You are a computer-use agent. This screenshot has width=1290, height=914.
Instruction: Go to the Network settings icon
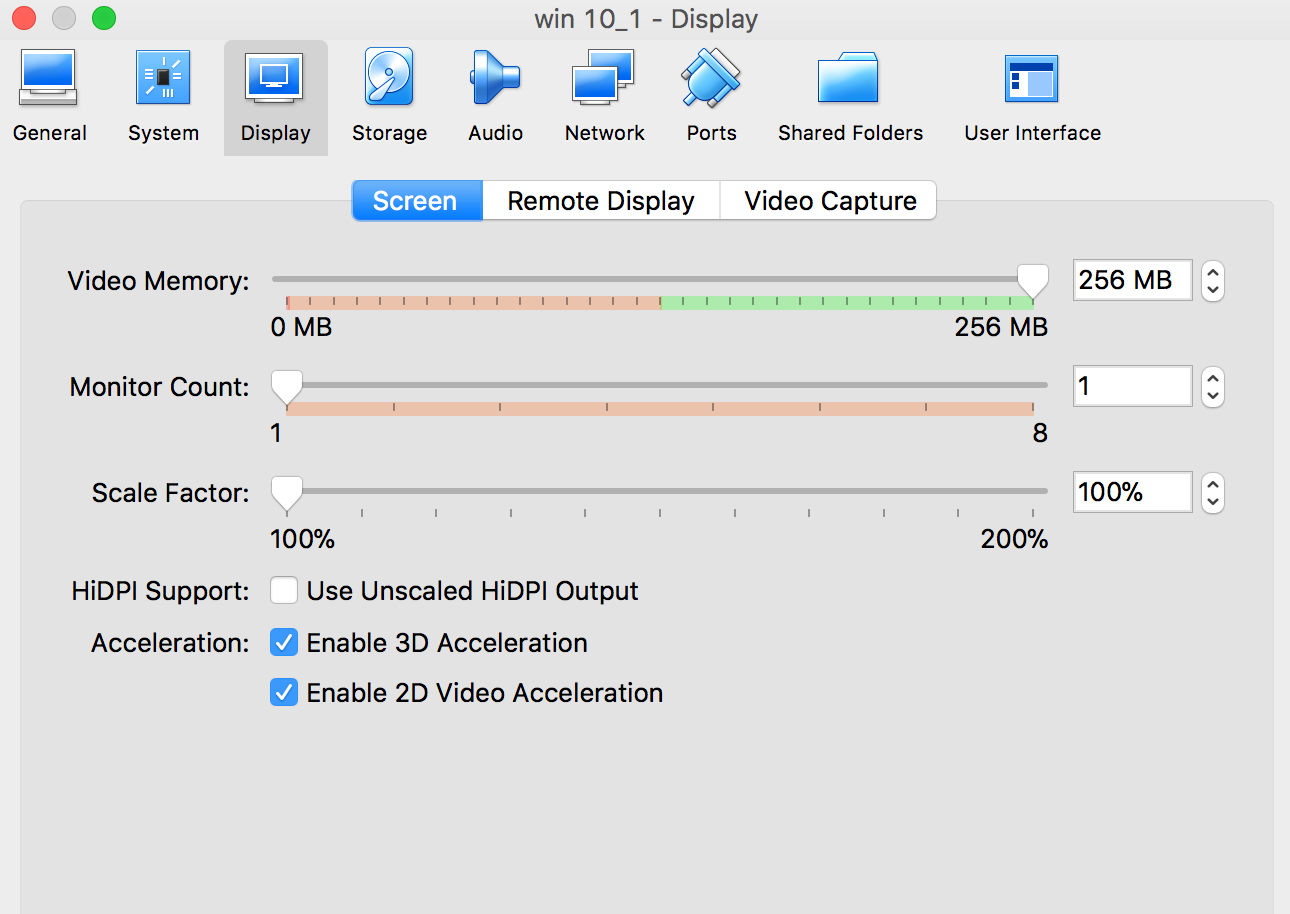pos(604,81)
